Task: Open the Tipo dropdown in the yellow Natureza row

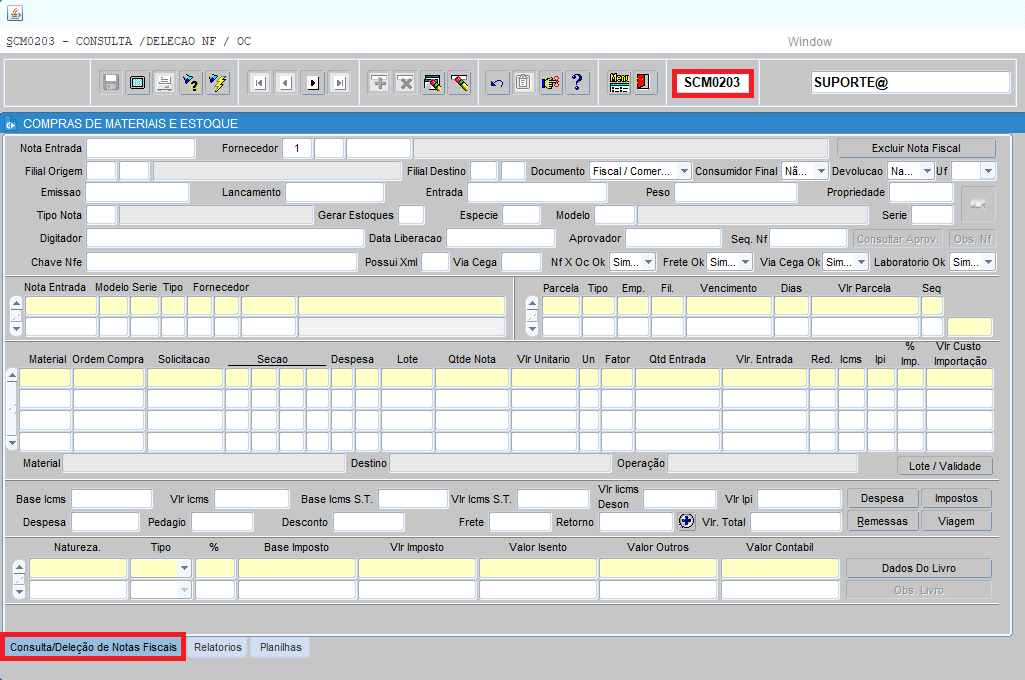Action: click(184, 568)
